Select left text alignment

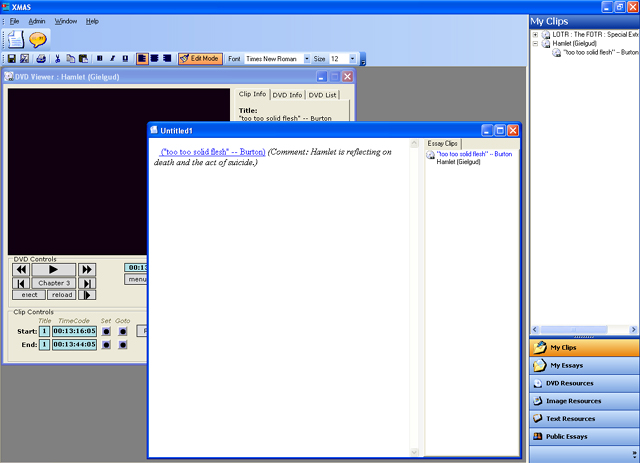pyautogui.click(x=142, y=59)
